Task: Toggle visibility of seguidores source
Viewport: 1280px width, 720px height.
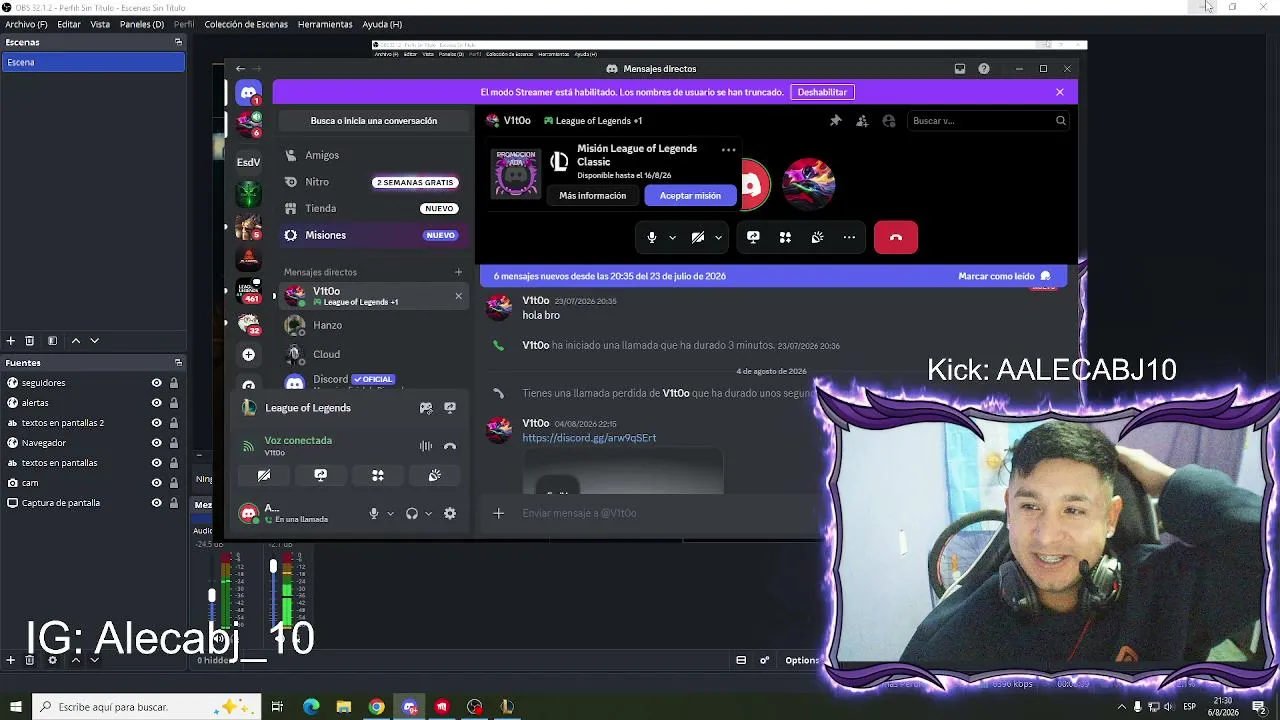Action: point(156,383)
